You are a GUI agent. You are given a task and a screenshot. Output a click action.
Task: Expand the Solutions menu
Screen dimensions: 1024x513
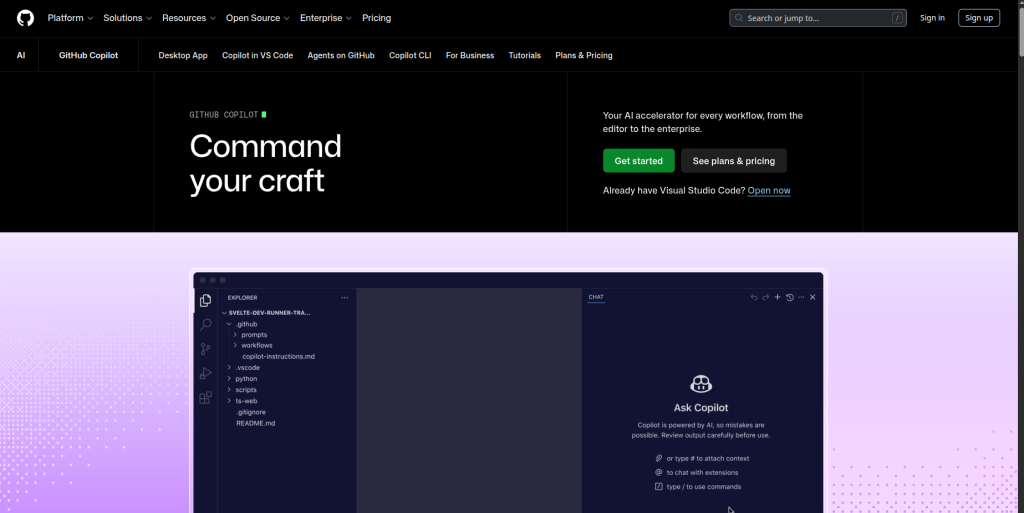[127, 18]
